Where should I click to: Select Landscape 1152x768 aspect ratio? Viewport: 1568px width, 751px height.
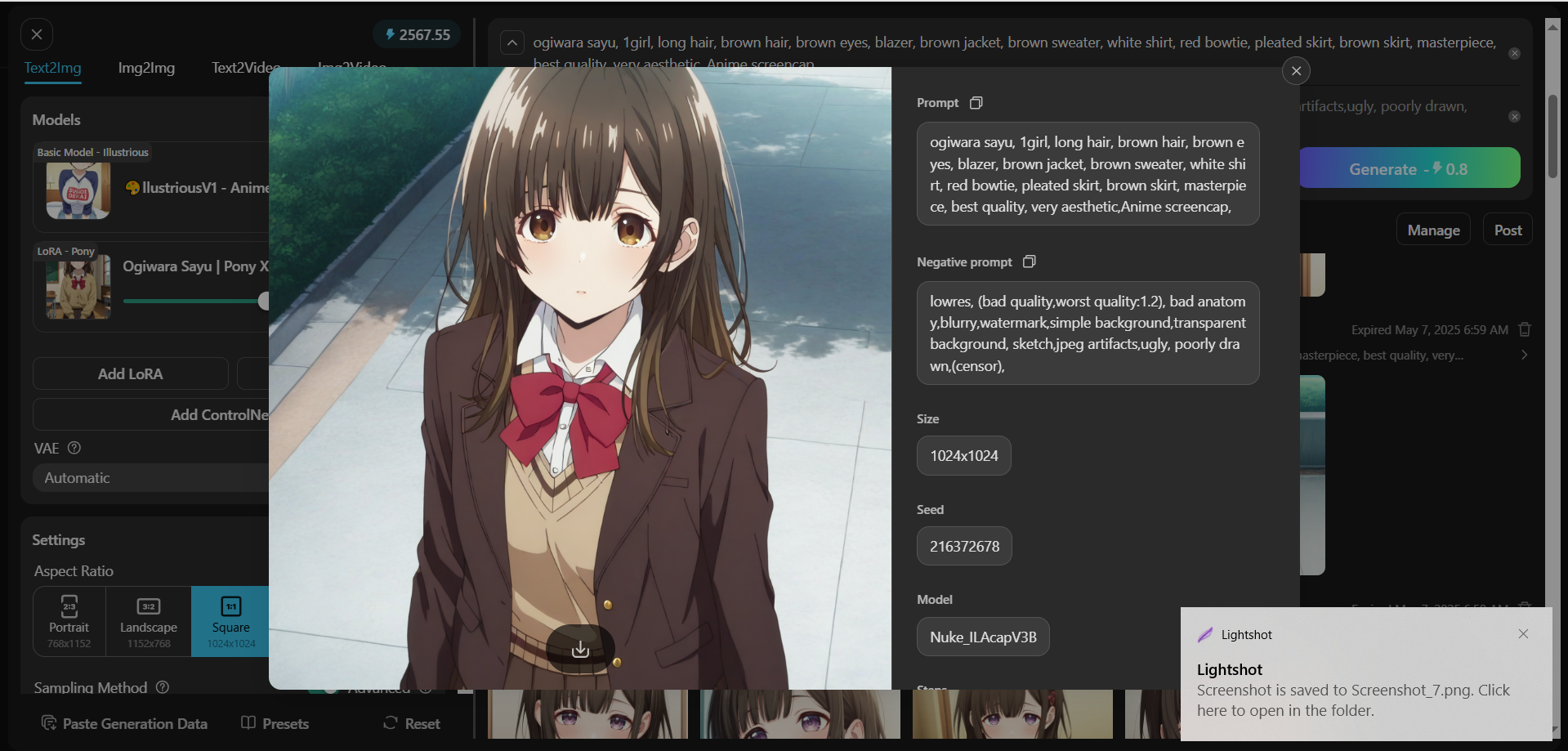pyautogui.click(x=149, y=621)
